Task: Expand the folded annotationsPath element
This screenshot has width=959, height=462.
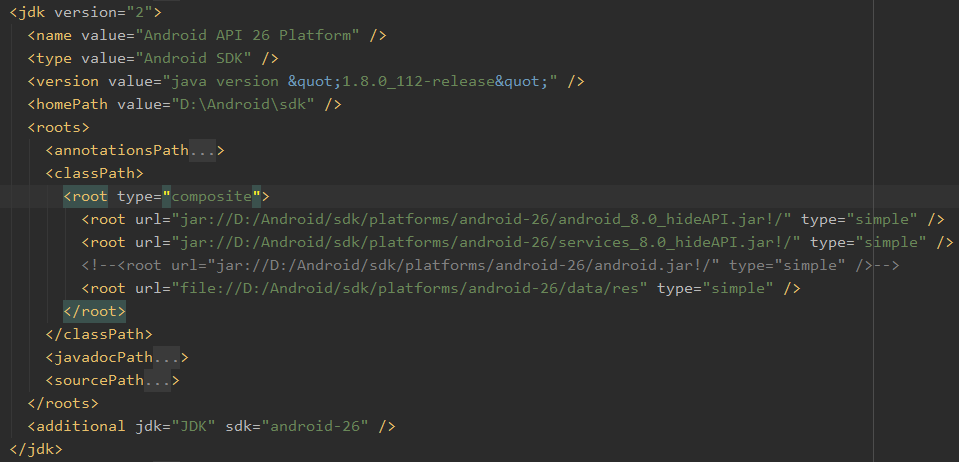Action: click(x=203, y=151)
